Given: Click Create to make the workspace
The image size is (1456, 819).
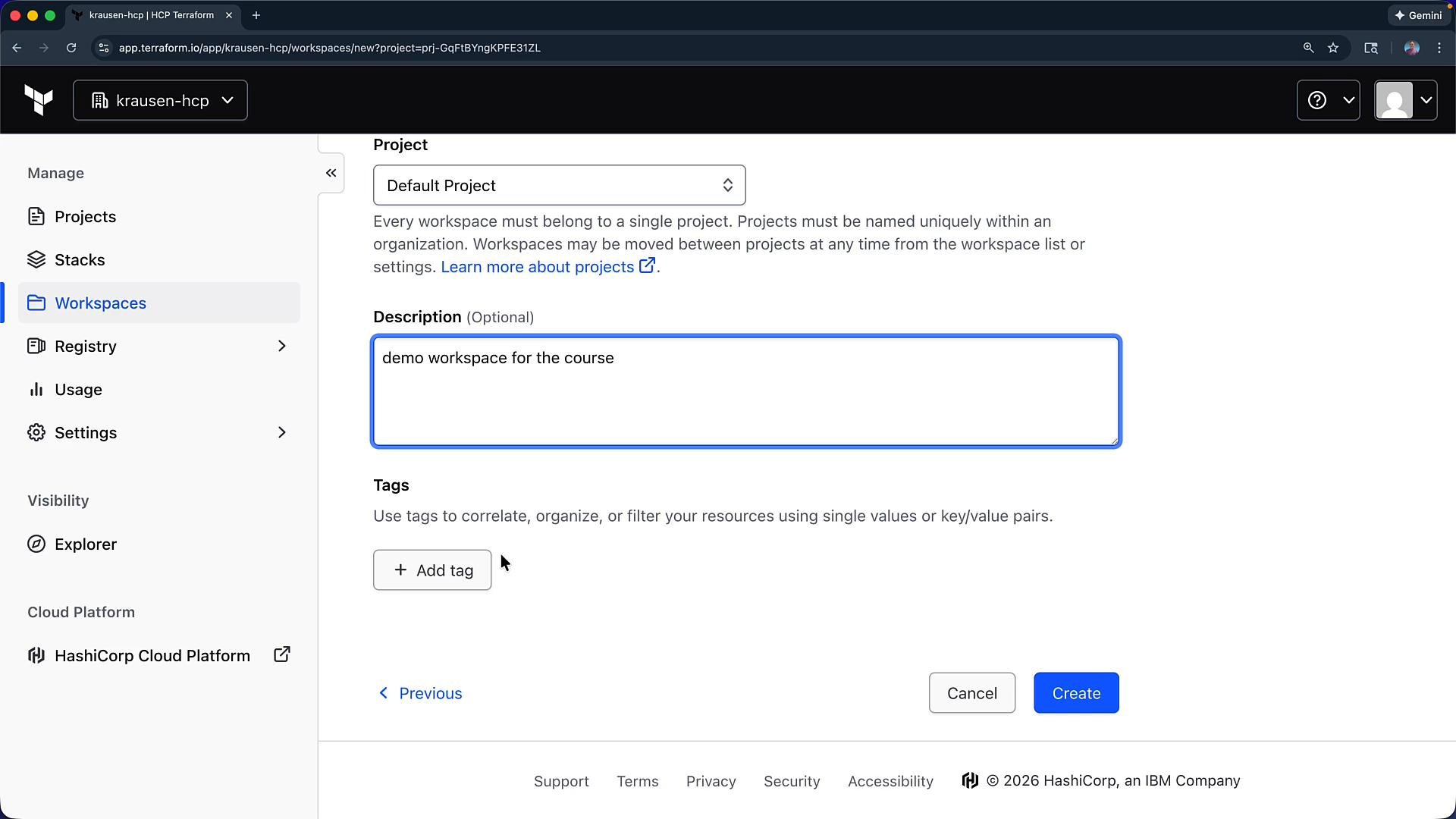Looking at the screenshot, I should (1076, 693).
